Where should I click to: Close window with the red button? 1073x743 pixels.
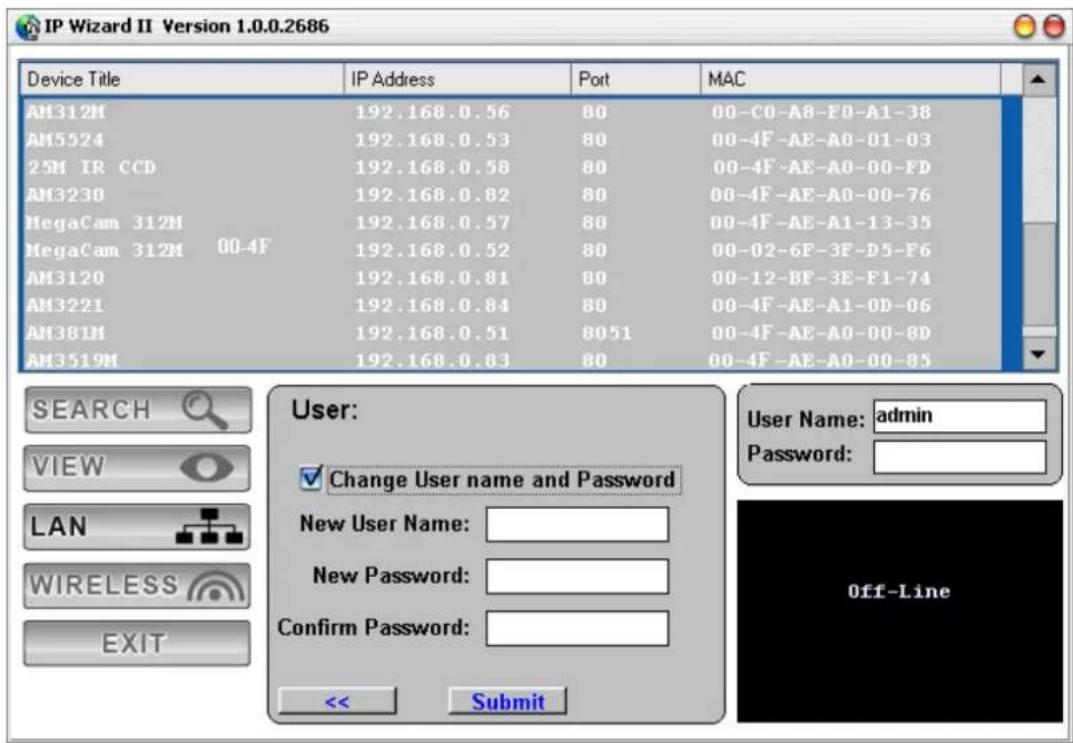coord(1054,27)
